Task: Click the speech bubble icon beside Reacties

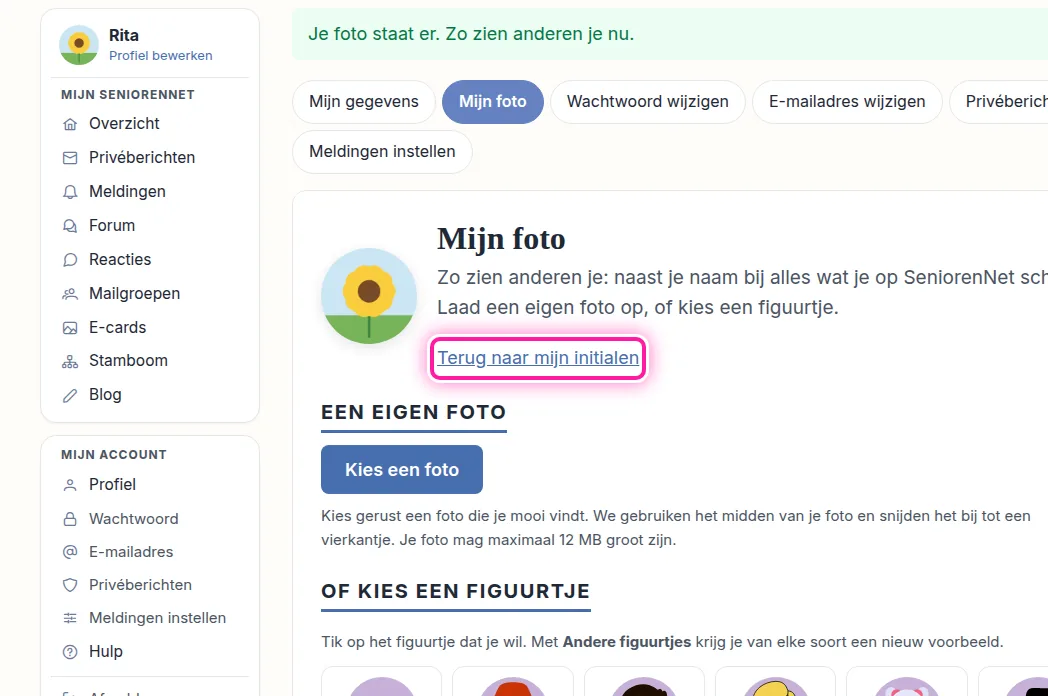Action: click(x=70, y=260)
